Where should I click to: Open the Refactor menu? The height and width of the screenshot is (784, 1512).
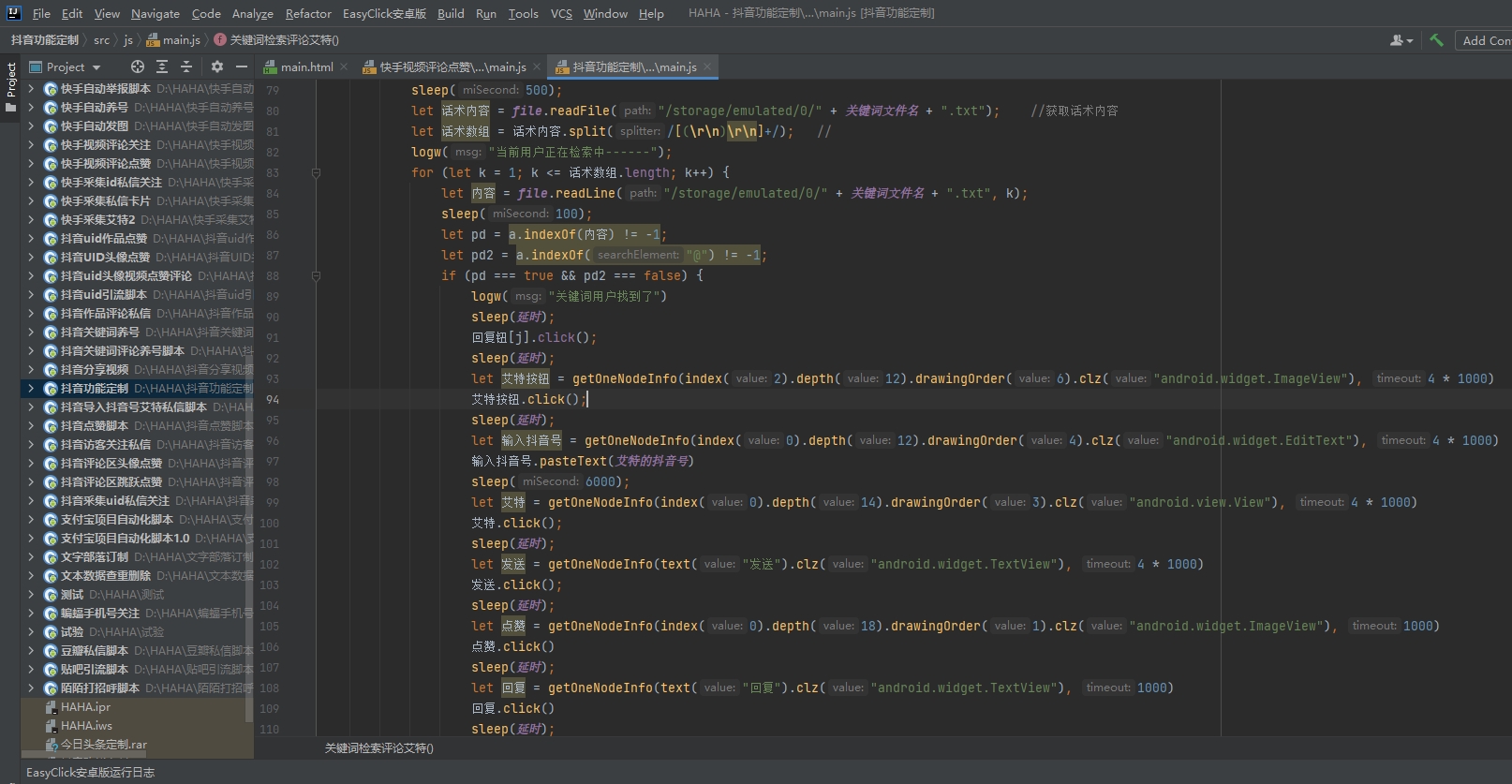pyautogui.click(x=308, y=13)
